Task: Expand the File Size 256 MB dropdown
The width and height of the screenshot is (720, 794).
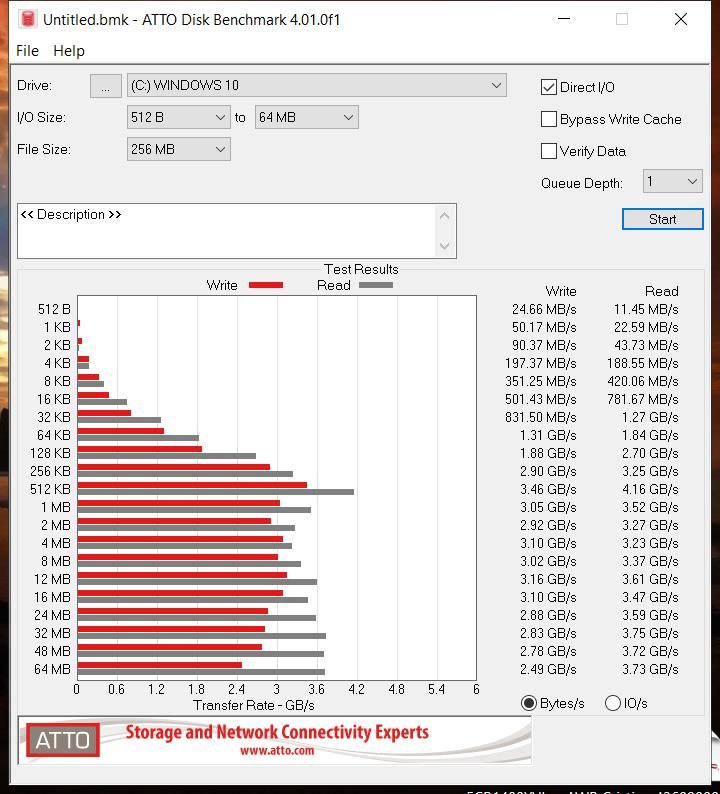Action: pos(179,149)
